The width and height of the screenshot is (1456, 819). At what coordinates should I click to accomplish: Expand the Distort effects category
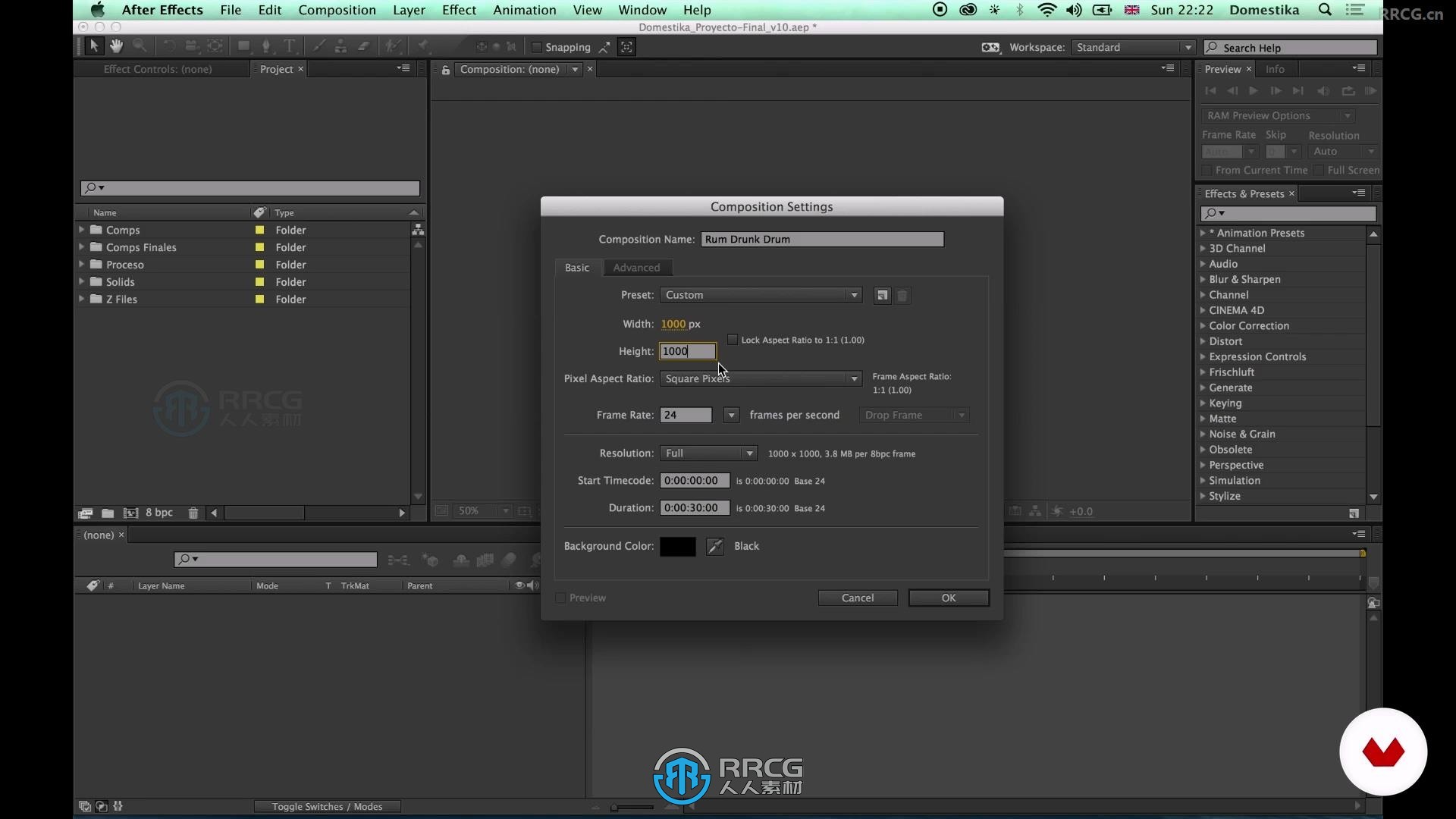1203,341
